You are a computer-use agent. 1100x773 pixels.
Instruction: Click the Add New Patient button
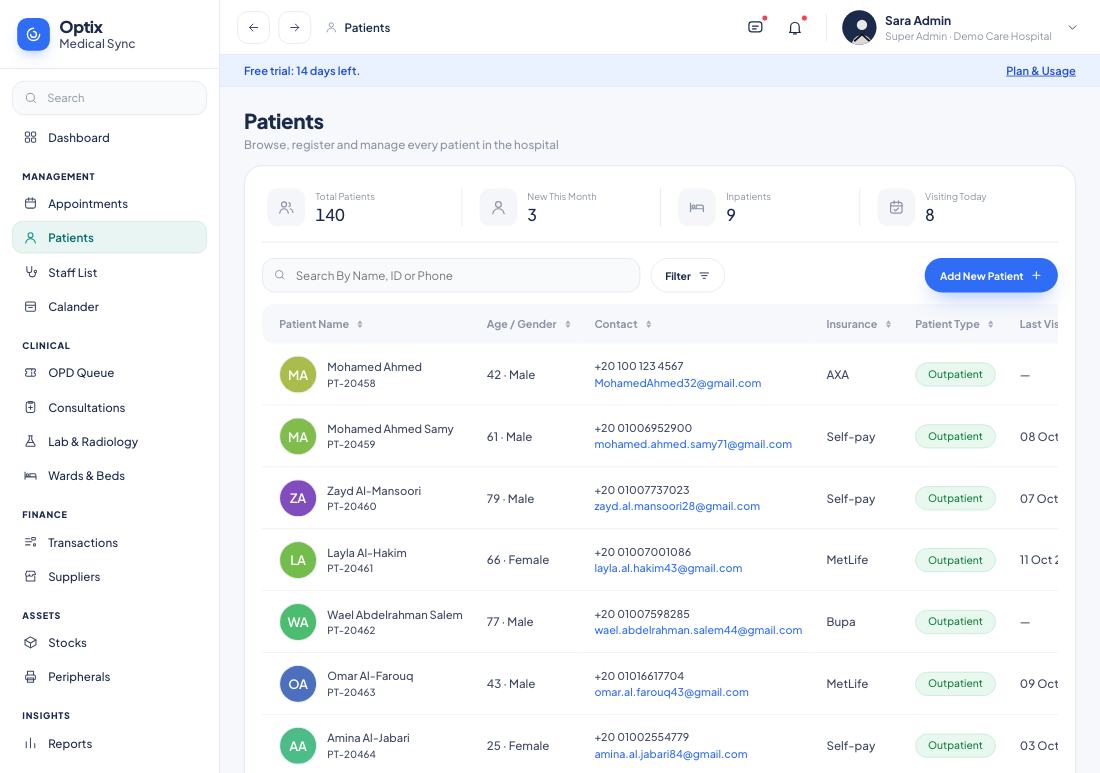(991, 276)
